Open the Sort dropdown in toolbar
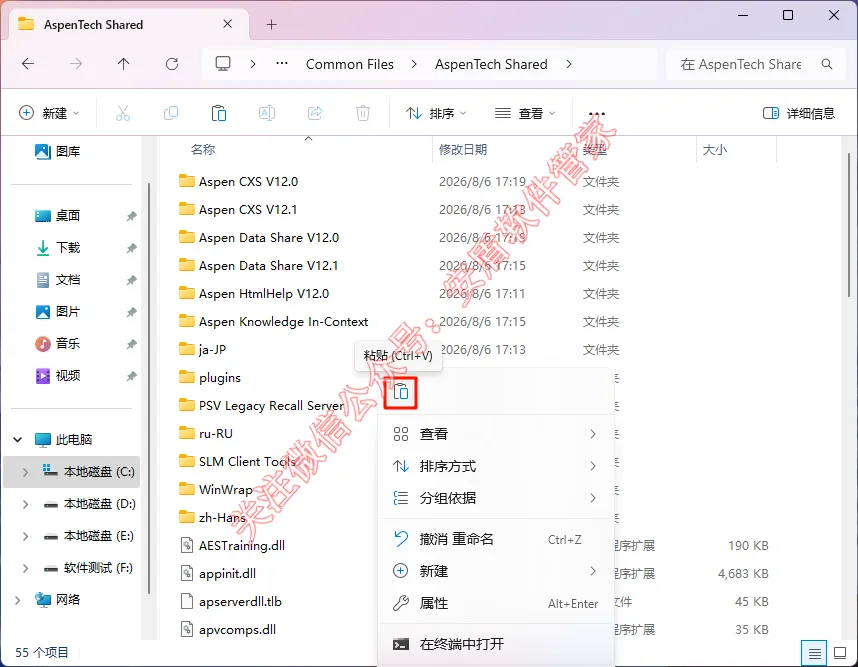This screenshot has width=858, height=667. click(x=436, y=113)
